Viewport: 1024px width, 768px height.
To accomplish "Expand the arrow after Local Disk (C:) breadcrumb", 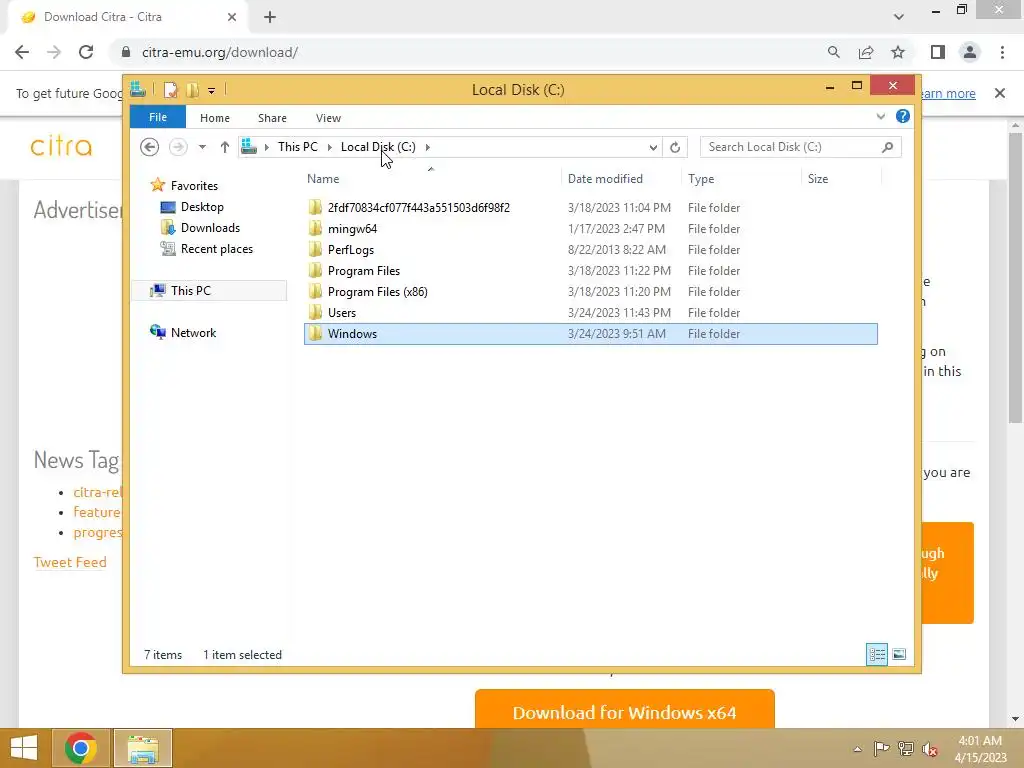I will point(428,147).
